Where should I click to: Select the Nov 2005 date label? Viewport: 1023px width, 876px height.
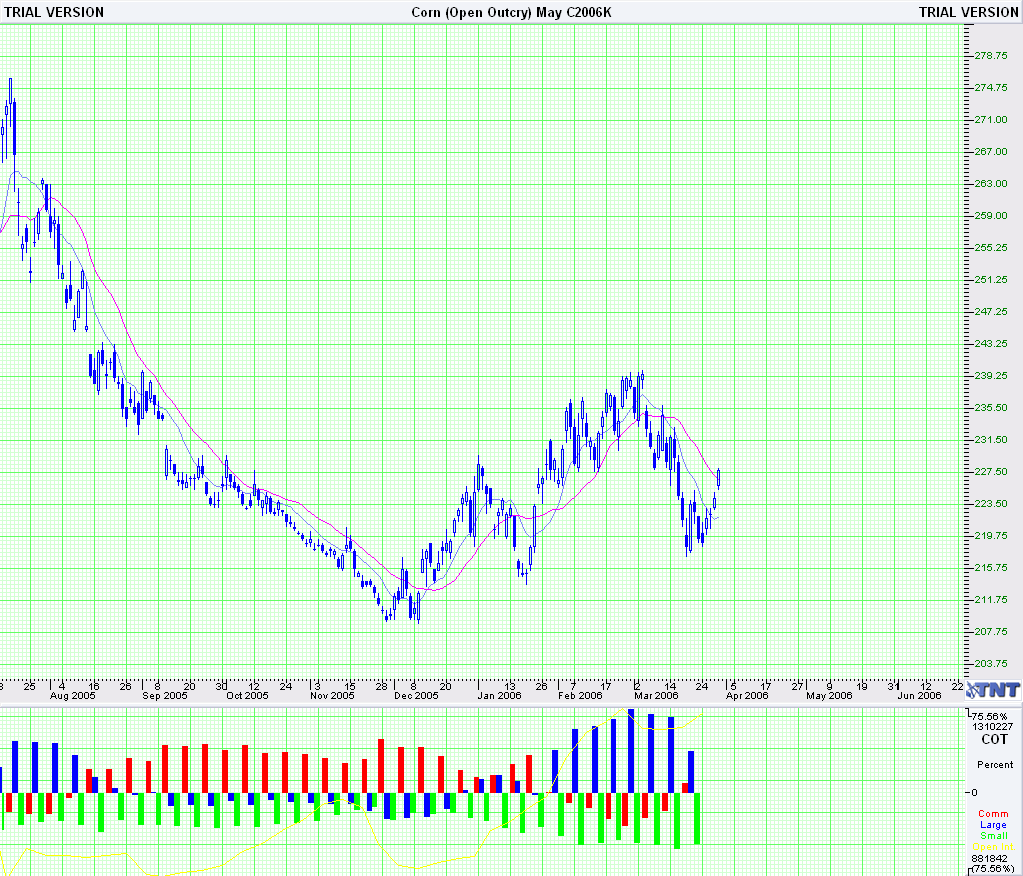coord(332,695)
